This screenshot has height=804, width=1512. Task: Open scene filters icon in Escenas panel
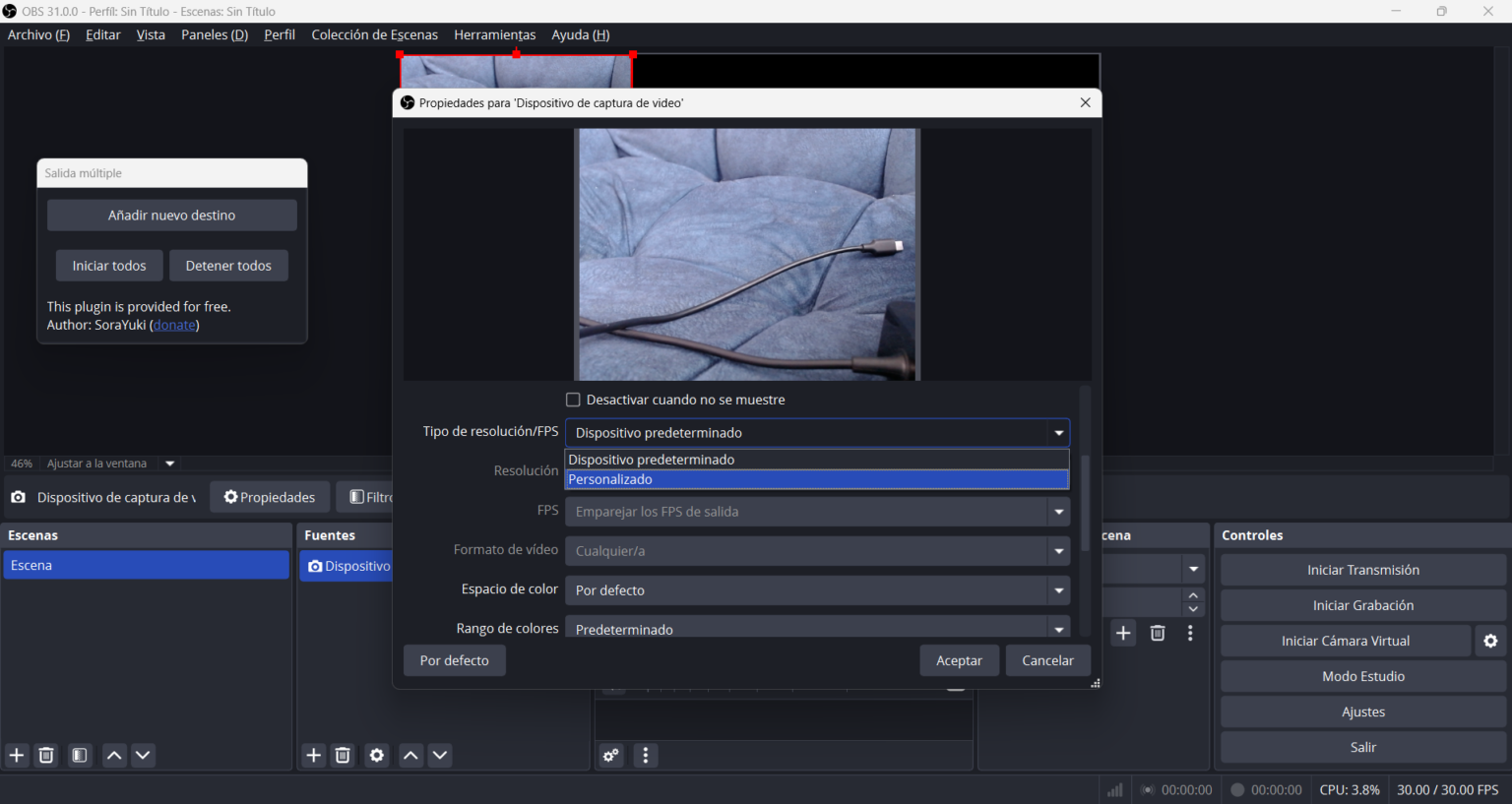(80, 755)
